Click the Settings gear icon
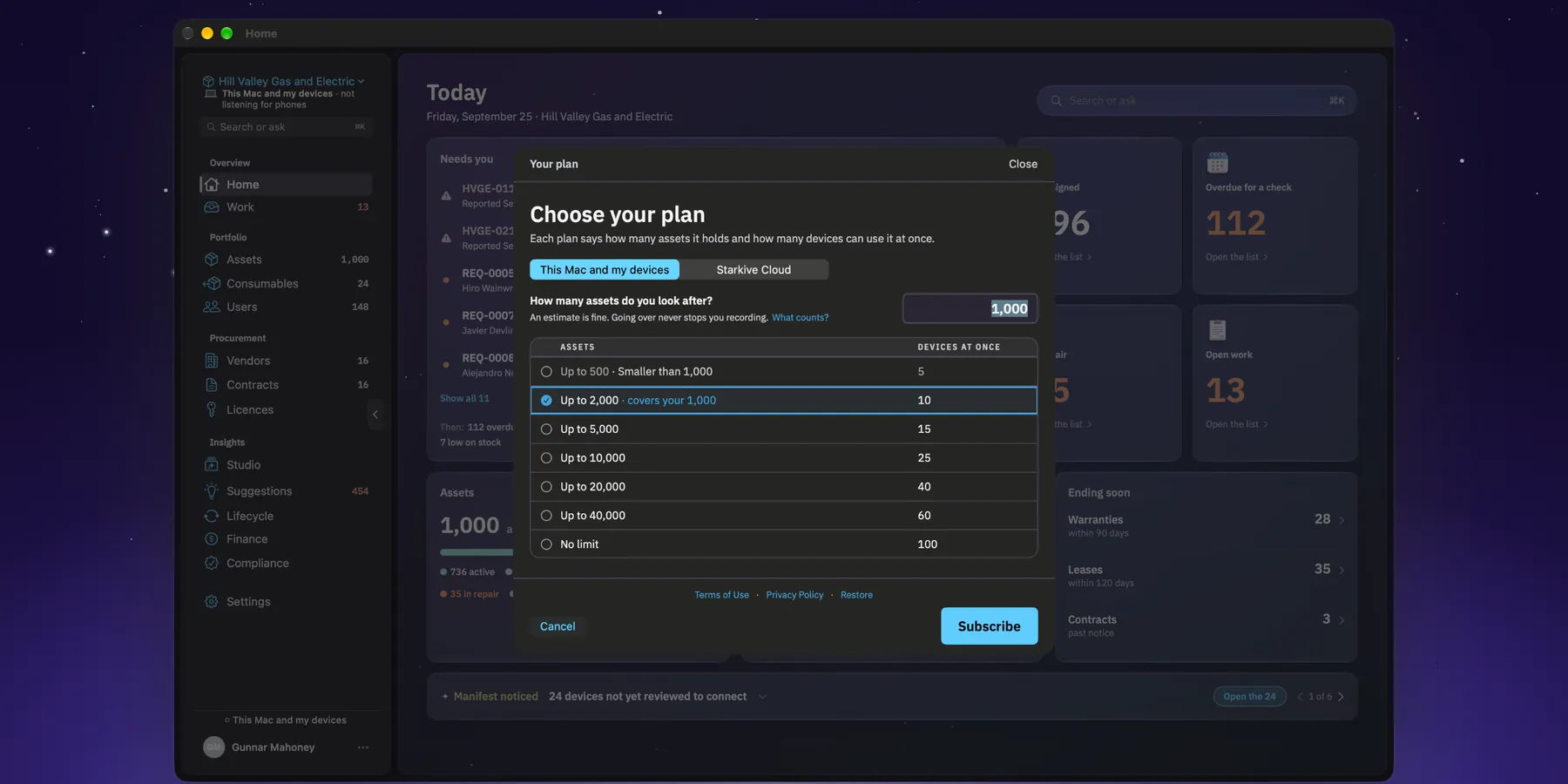This screenshot has width=1568, height=784. coord(211,602)
